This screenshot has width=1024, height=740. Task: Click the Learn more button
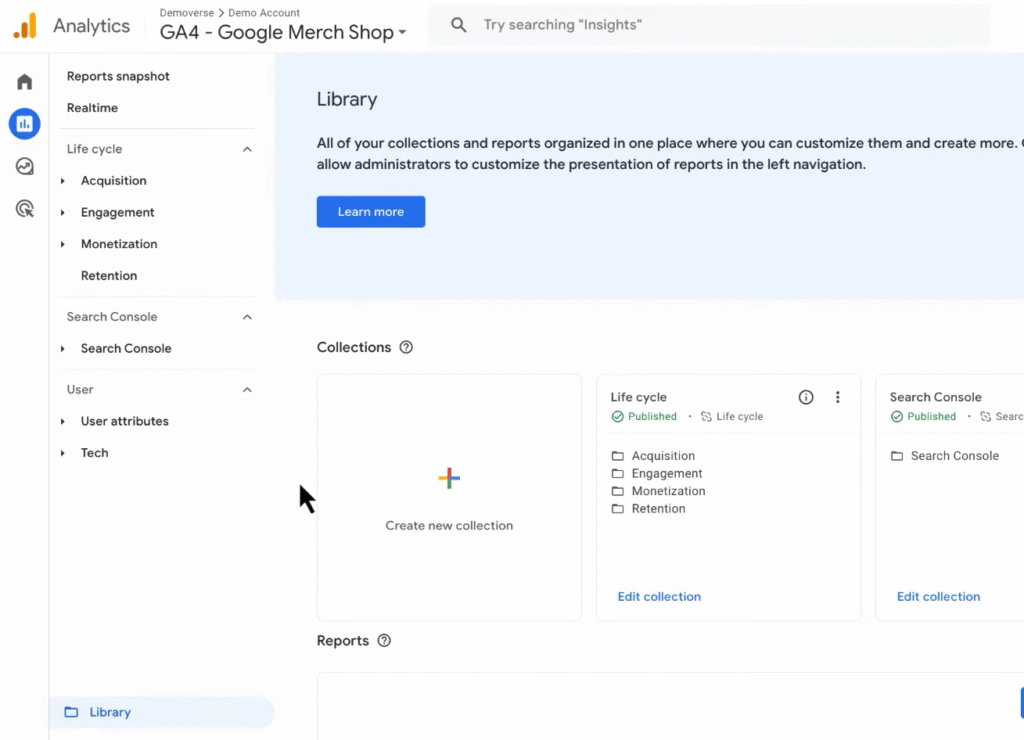371,212
